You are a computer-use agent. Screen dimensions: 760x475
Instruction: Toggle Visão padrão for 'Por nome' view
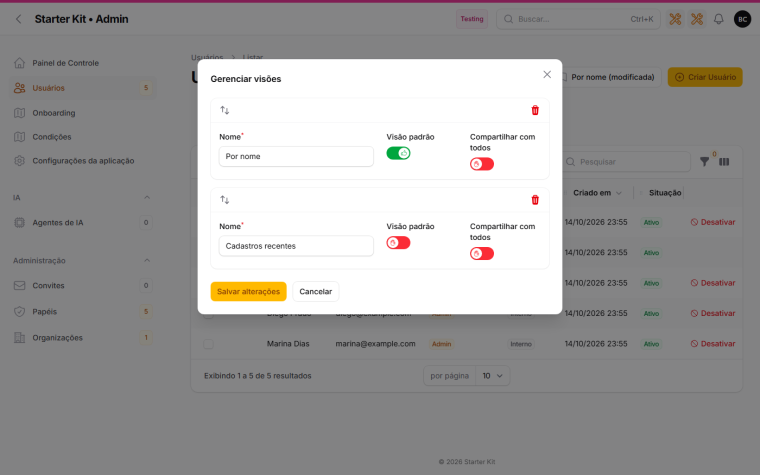click(398, 153)
